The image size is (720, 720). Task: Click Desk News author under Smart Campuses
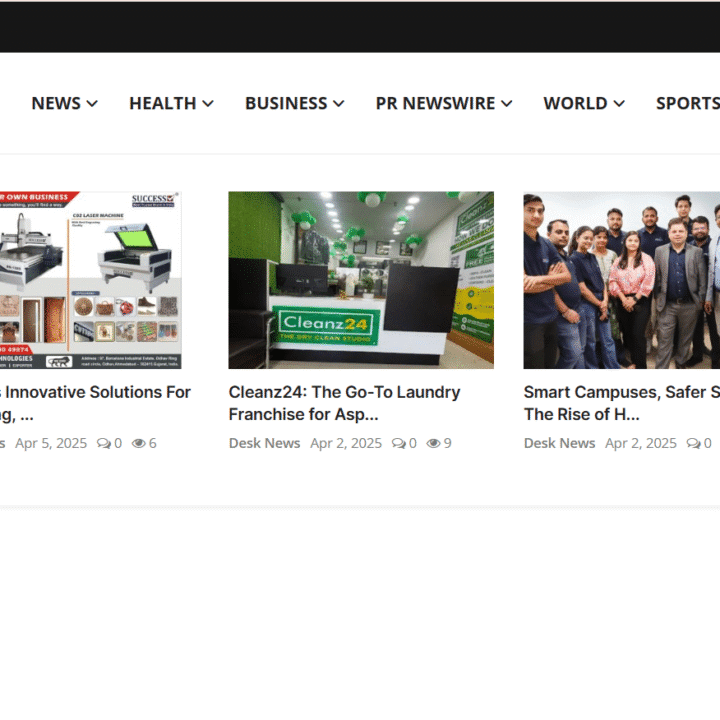tap(559, 443)
